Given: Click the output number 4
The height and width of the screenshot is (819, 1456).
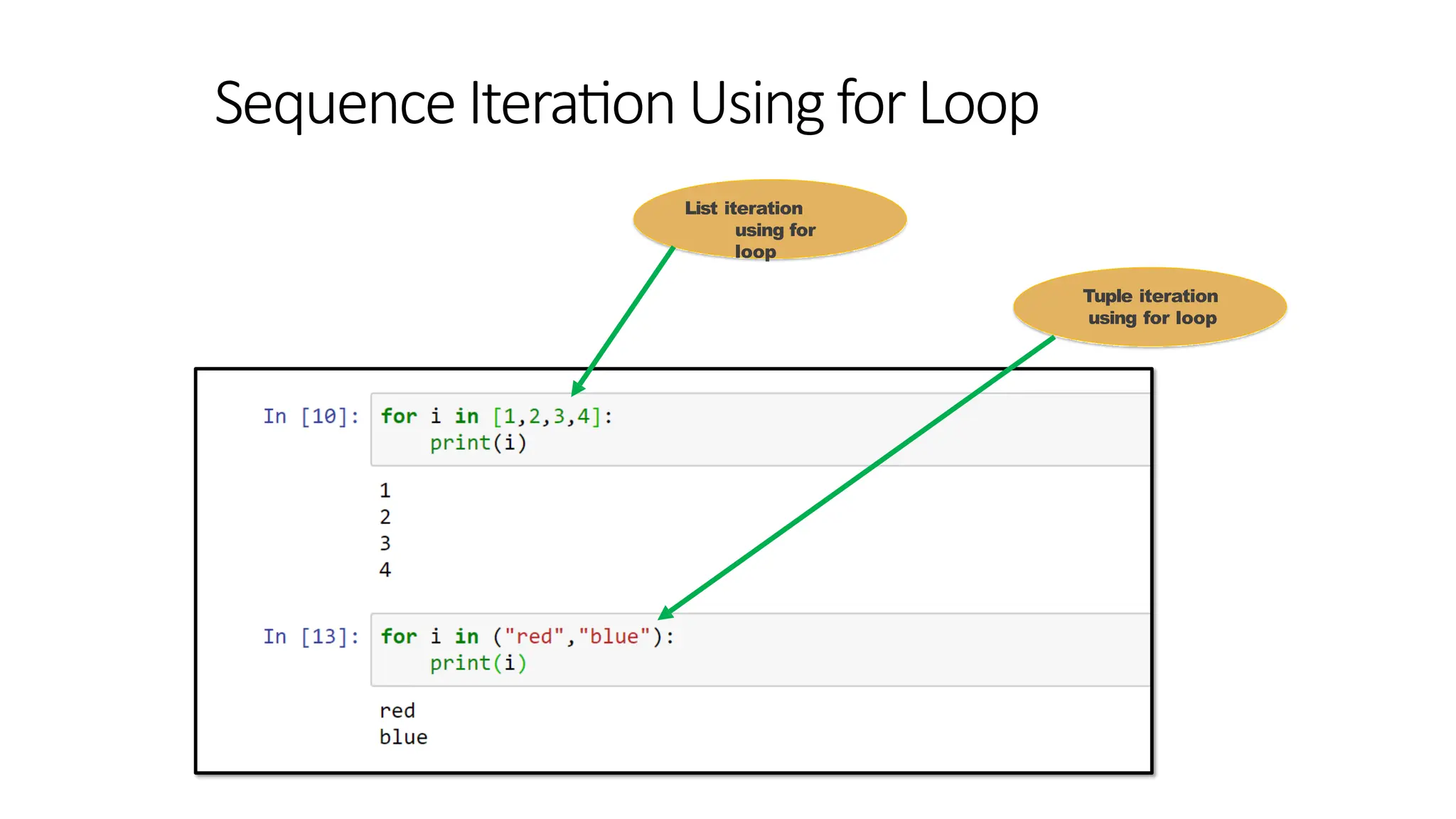Looking at the screenshot, I should (x=385, y=569).
